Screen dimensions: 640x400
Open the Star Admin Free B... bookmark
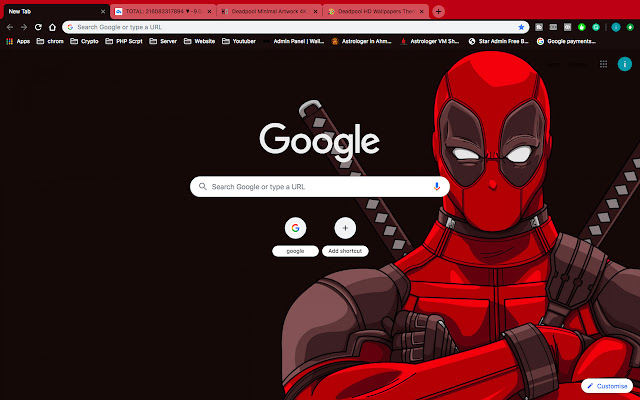coord(498,41)
